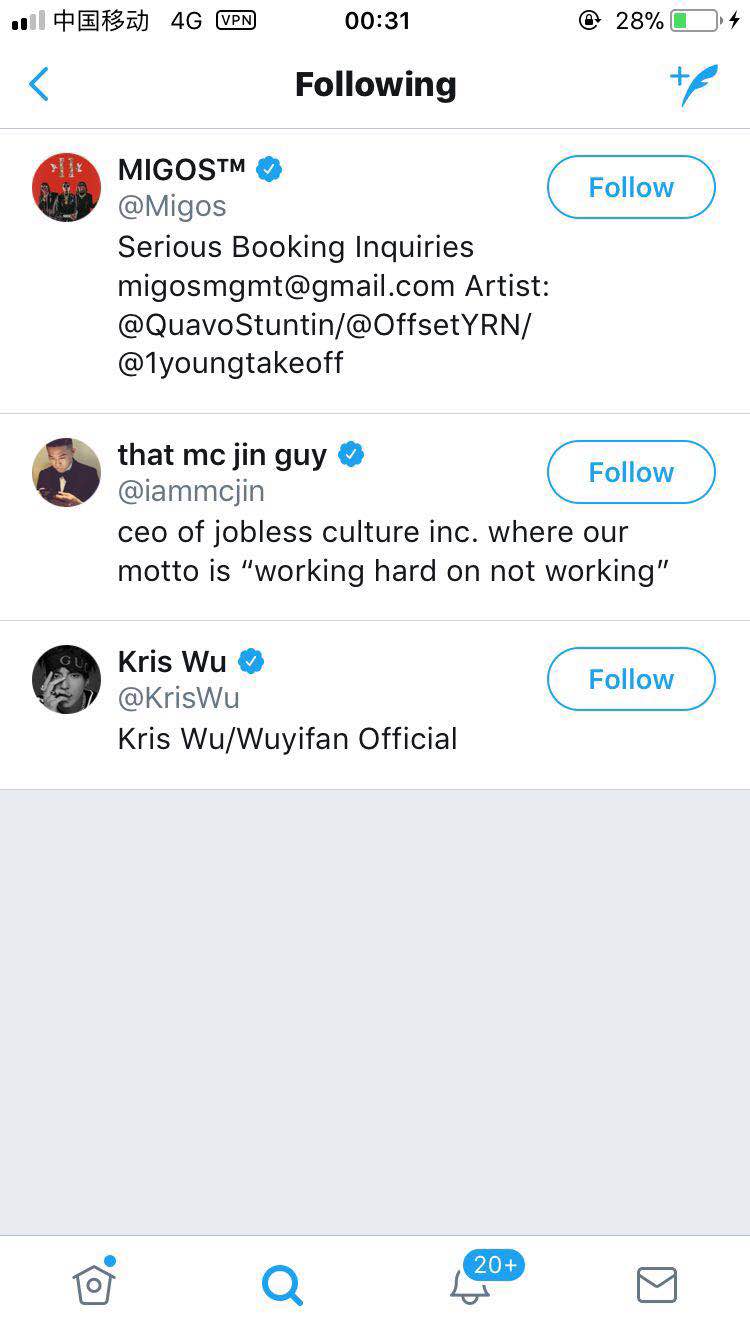
Task: Follow the Kris Wu account
Action: [631, 679]
